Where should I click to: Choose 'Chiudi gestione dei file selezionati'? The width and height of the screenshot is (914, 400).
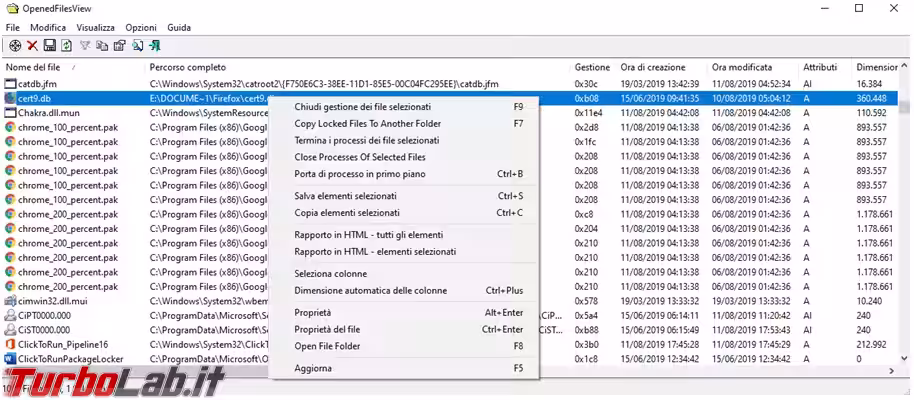pos(362,106)
